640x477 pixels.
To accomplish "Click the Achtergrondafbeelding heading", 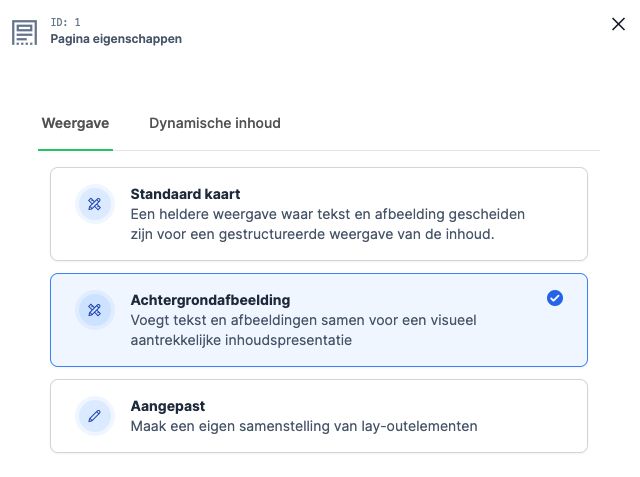I will [x=210, y=300].
